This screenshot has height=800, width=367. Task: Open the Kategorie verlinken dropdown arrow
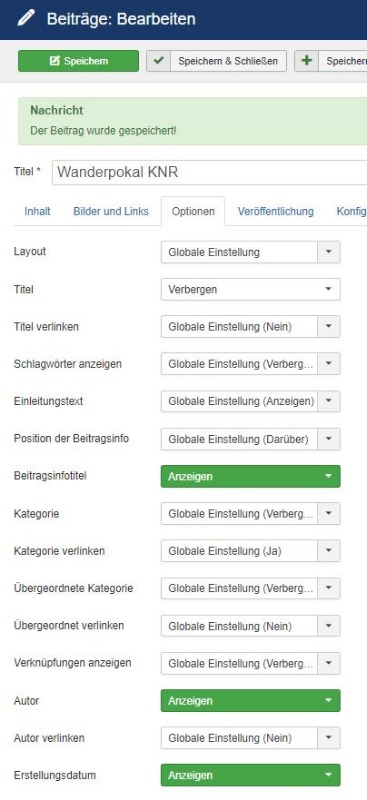pyautogui.click(x=329, y=551)
